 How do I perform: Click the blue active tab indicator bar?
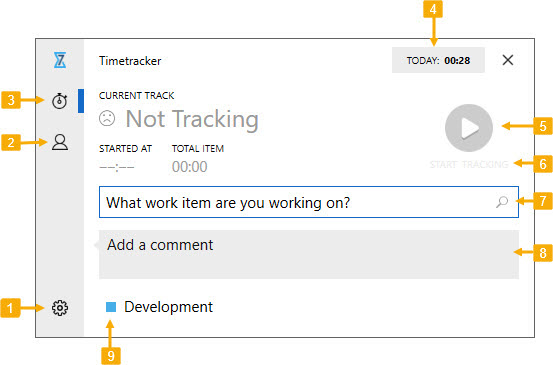(x=81, y=101)
